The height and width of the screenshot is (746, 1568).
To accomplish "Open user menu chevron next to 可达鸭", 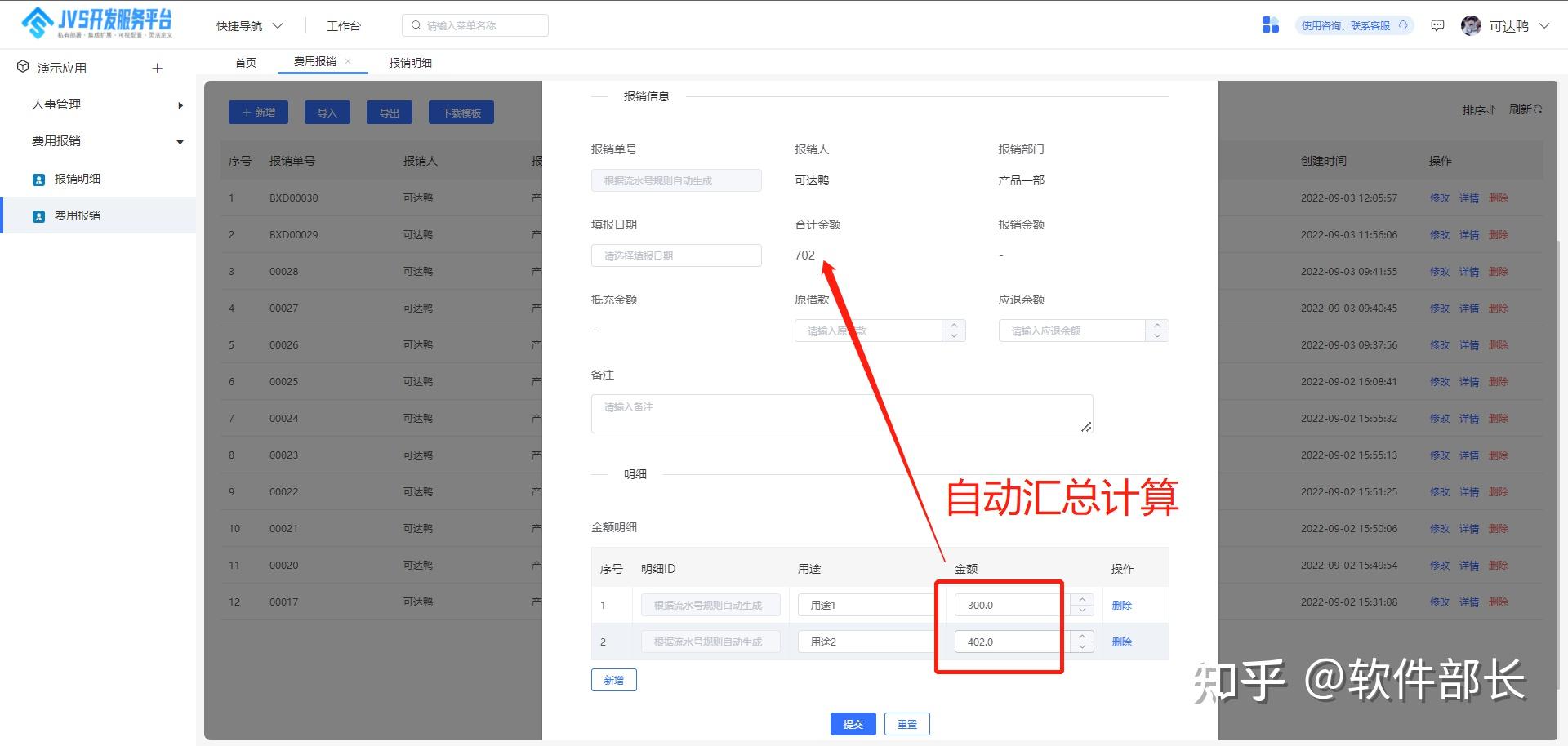I will point(1544,26).
